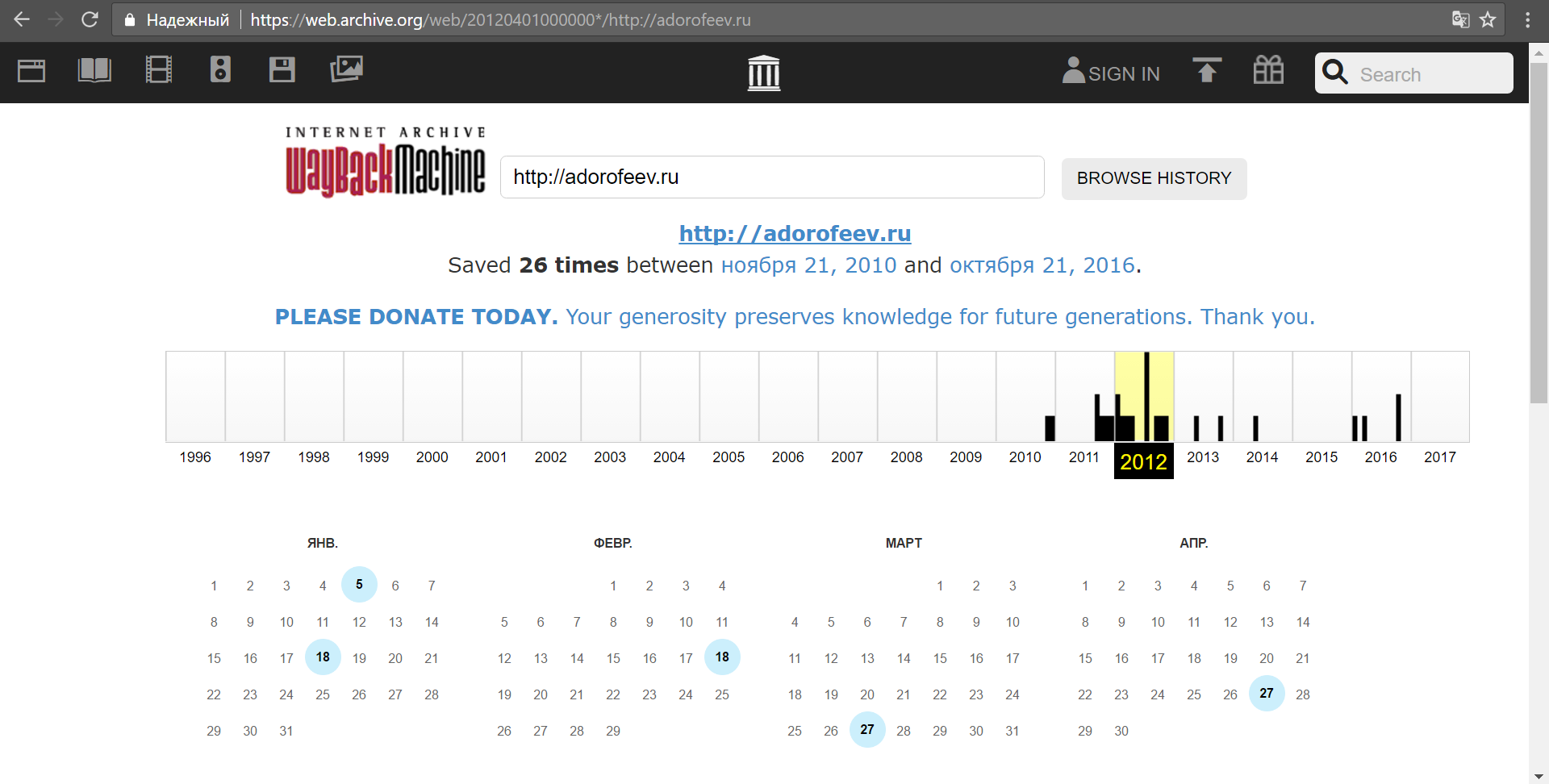Open the Texts book icon

[94, 70]
